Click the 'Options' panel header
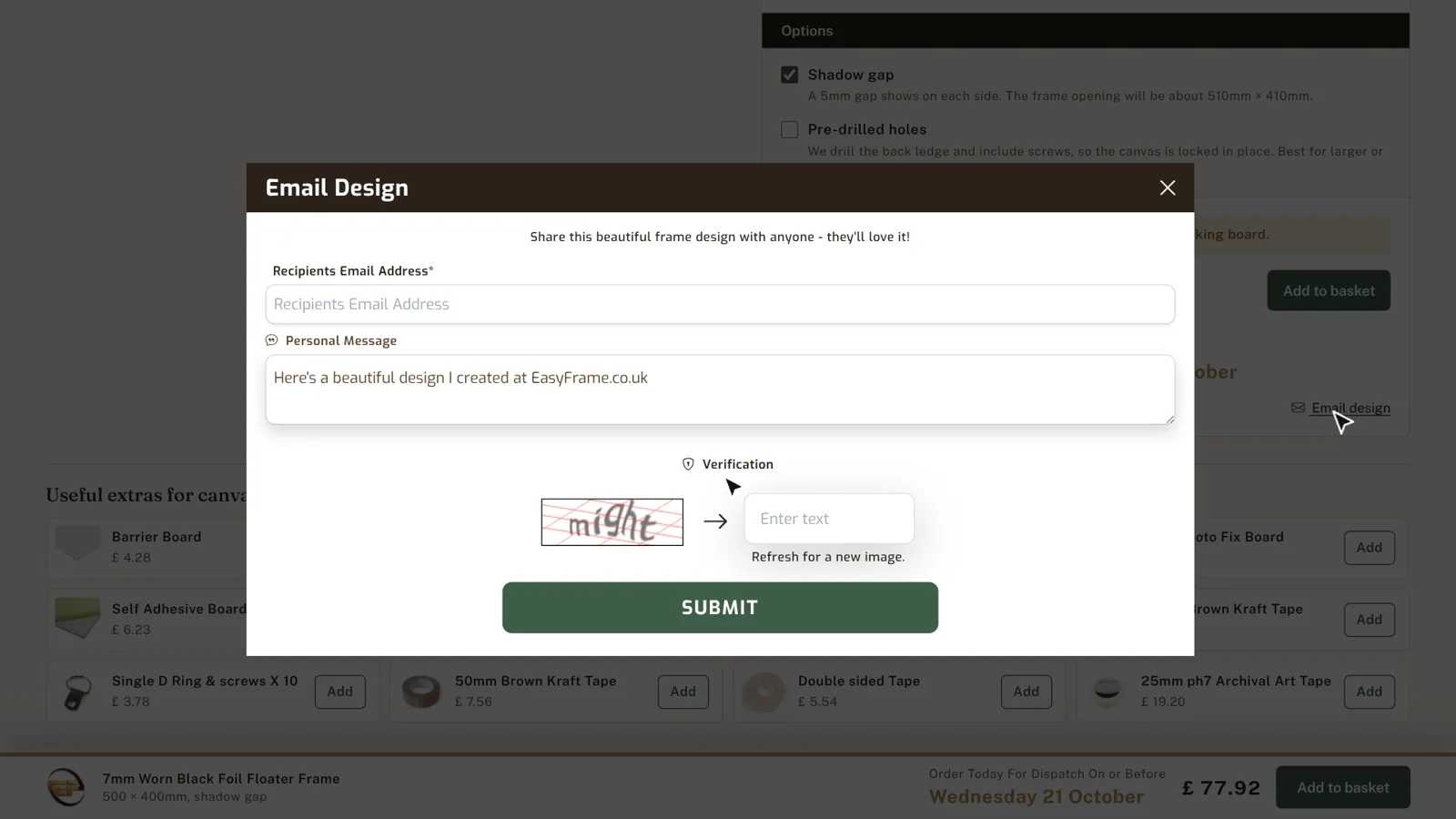Screen dimensions: 1456x819 click(x=1086, y=31)
